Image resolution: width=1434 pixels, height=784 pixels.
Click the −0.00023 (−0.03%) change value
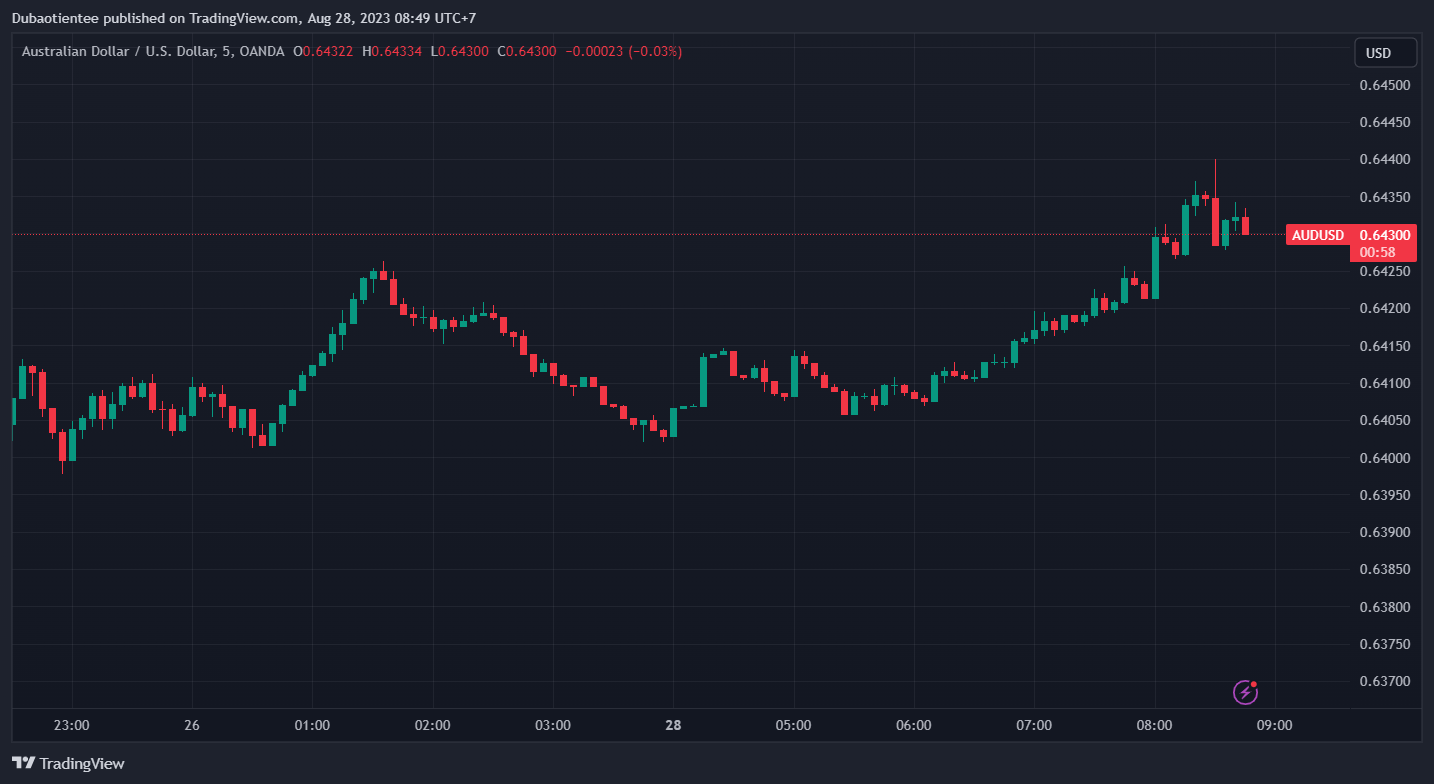tap(624, 51)
